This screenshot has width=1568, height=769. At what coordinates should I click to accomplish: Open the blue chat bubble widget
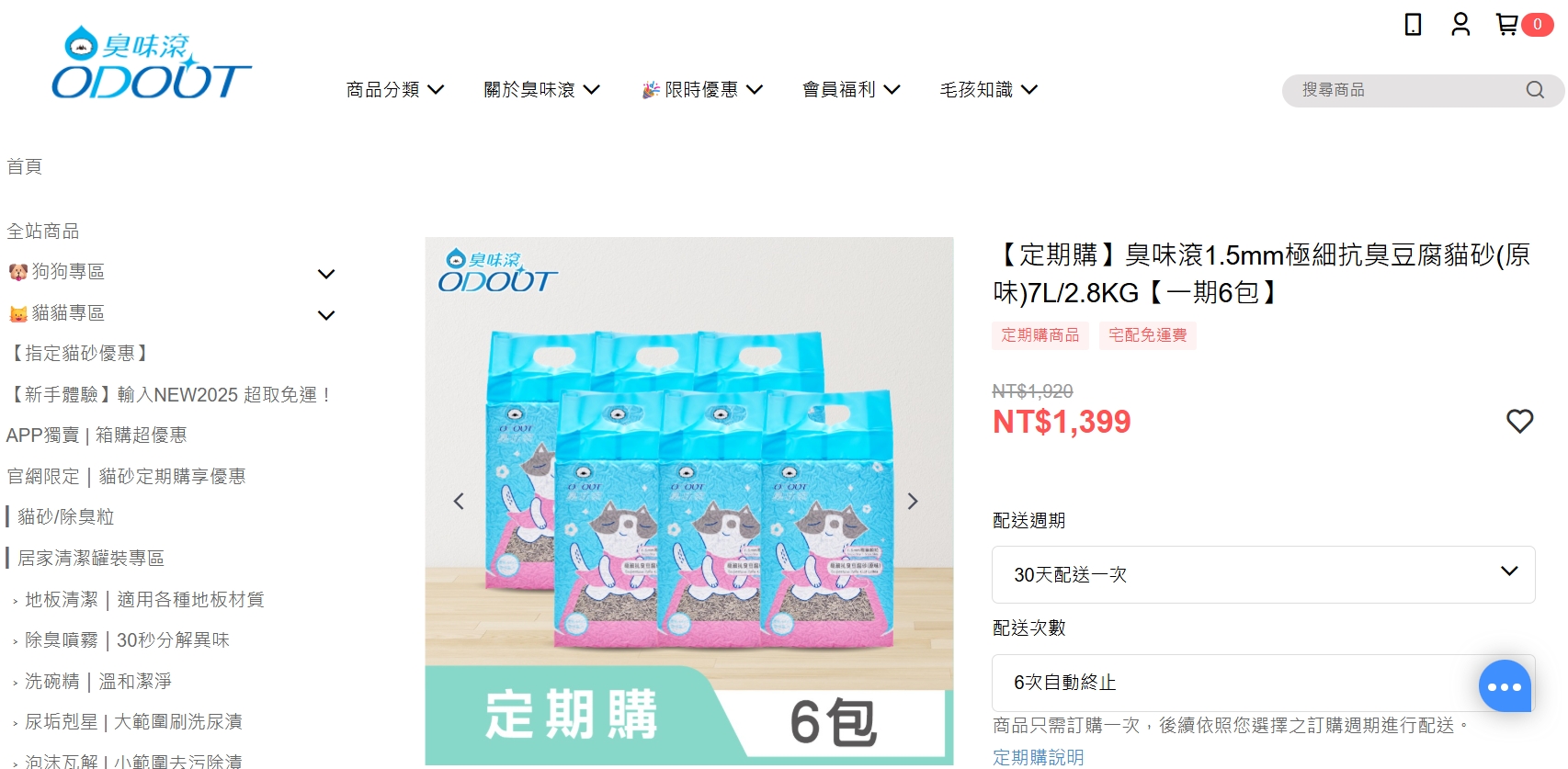[x=1505, y=686]
